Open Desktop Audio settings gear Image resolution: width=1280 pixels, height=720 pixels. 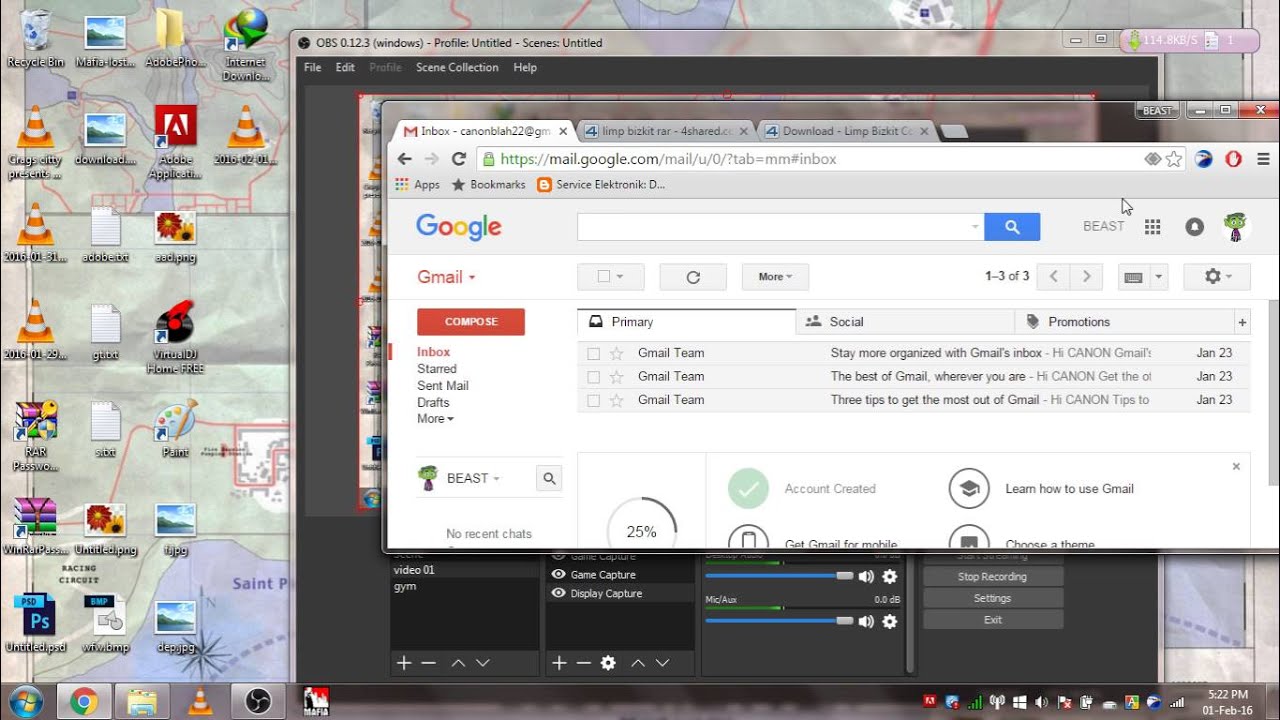[890, 576]
